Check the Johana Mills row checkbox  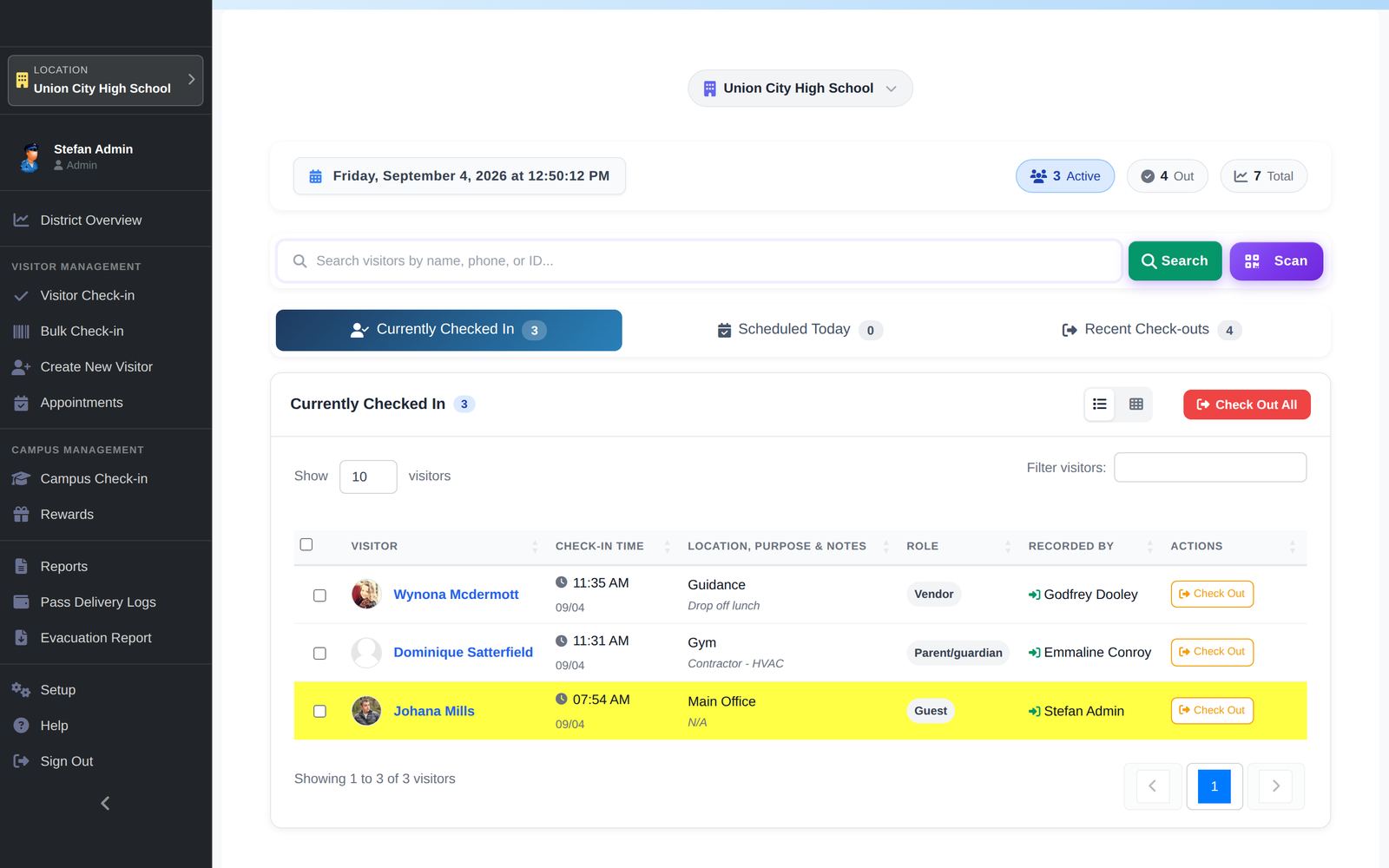pyautogui.click(x=319, y=712)
